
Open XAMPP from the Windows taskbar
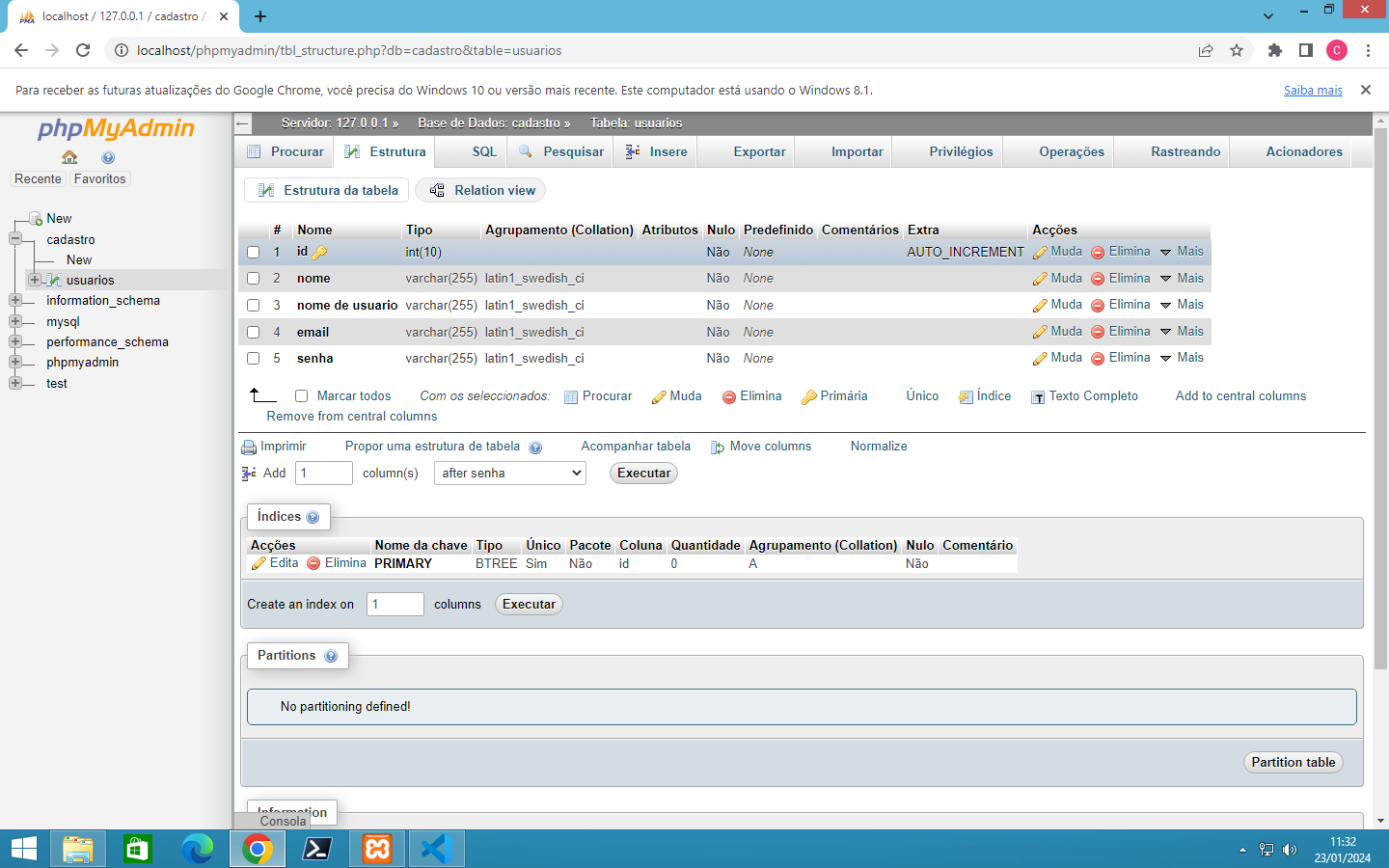[x=377, y=849]
